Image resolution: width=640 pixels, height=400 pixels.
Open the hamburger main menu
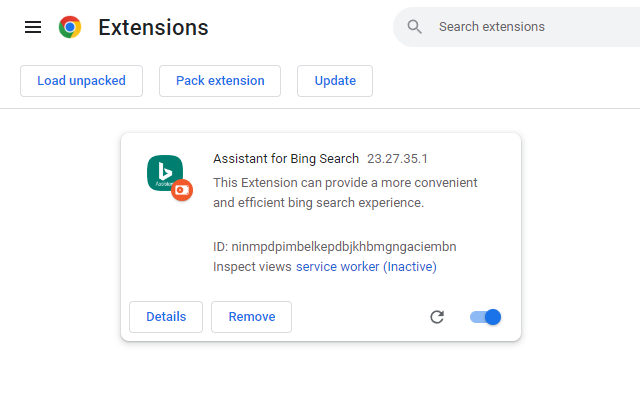coord(33,27)
